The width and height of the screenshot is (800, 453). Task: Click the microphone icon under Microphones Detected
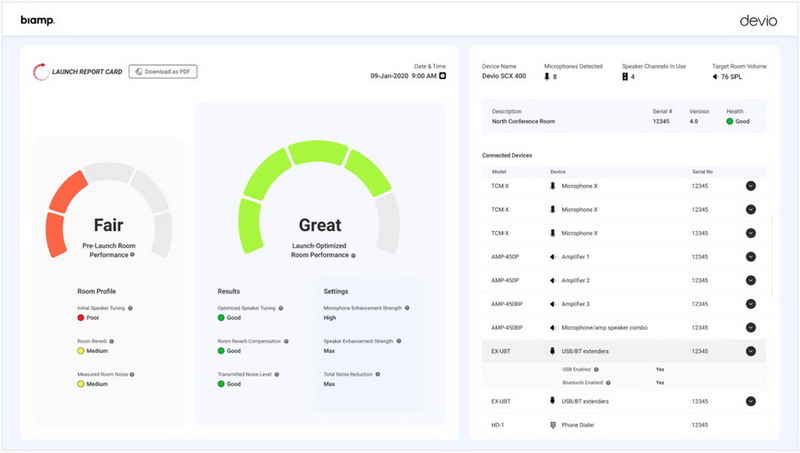click(x=547, y=77)
